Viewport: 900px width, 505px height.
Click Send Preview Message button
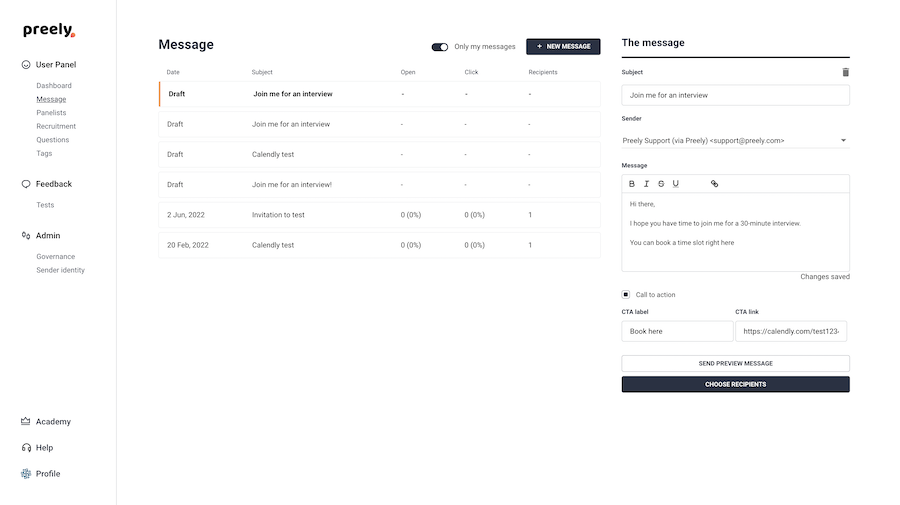point(735,363)
